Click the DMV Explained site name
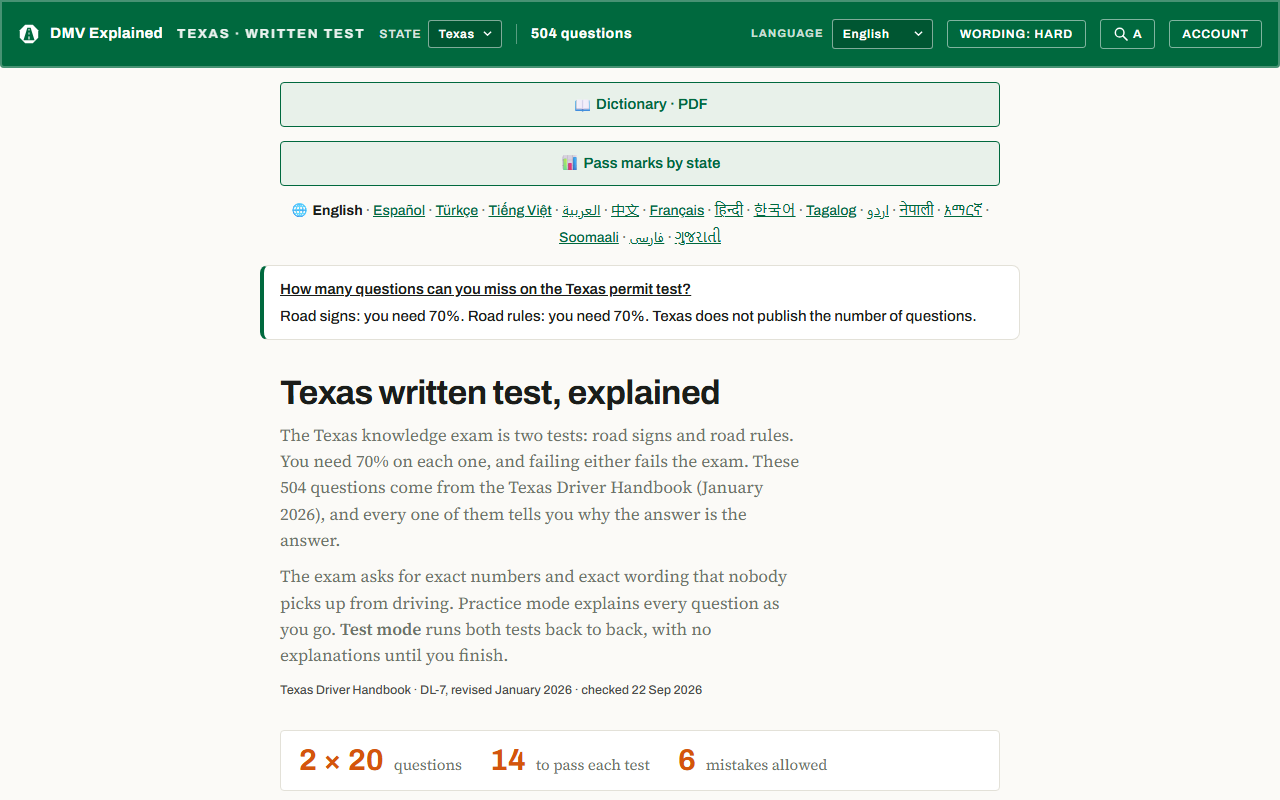The height and width of the screenshot is (800, 1280). [x=106, y=33]
